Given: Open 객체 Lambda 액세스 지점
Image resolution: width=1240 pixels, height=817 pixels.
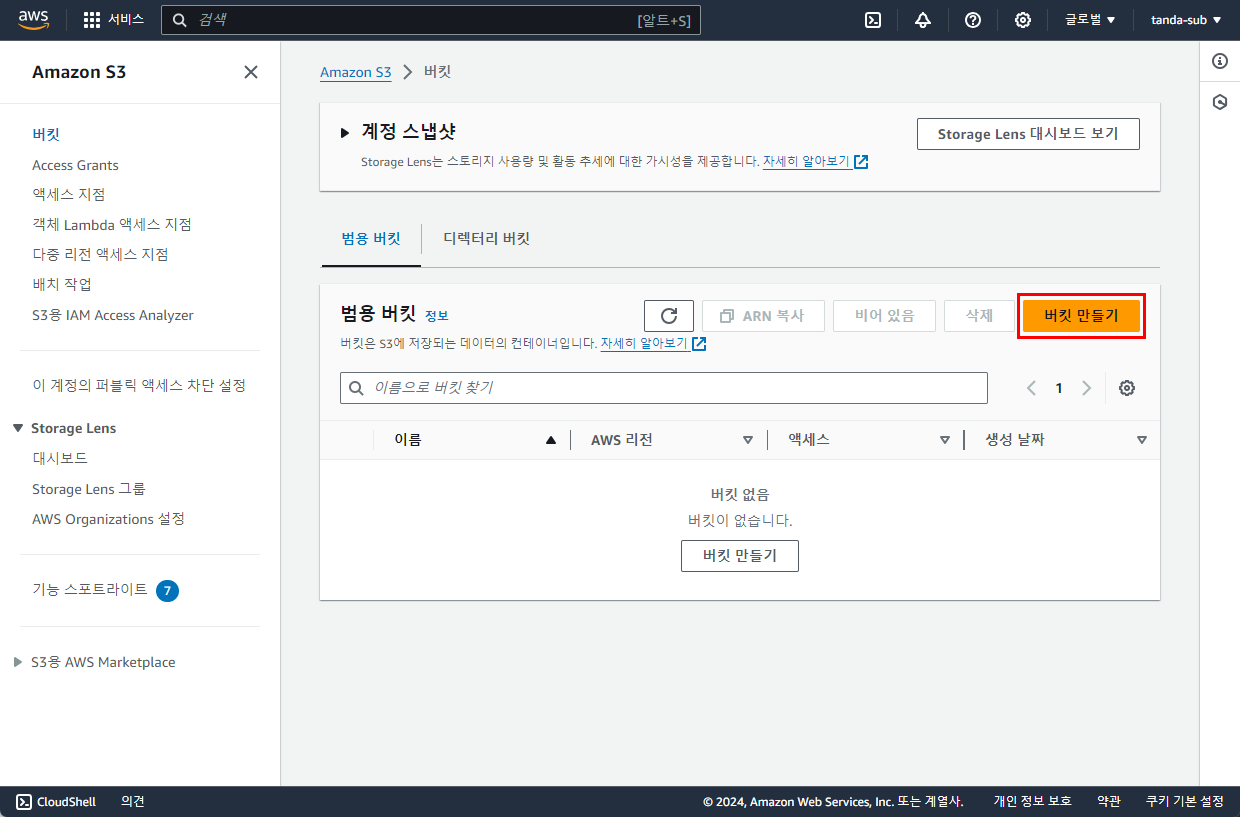Looking at the screenshot, I should coord(112,224).
